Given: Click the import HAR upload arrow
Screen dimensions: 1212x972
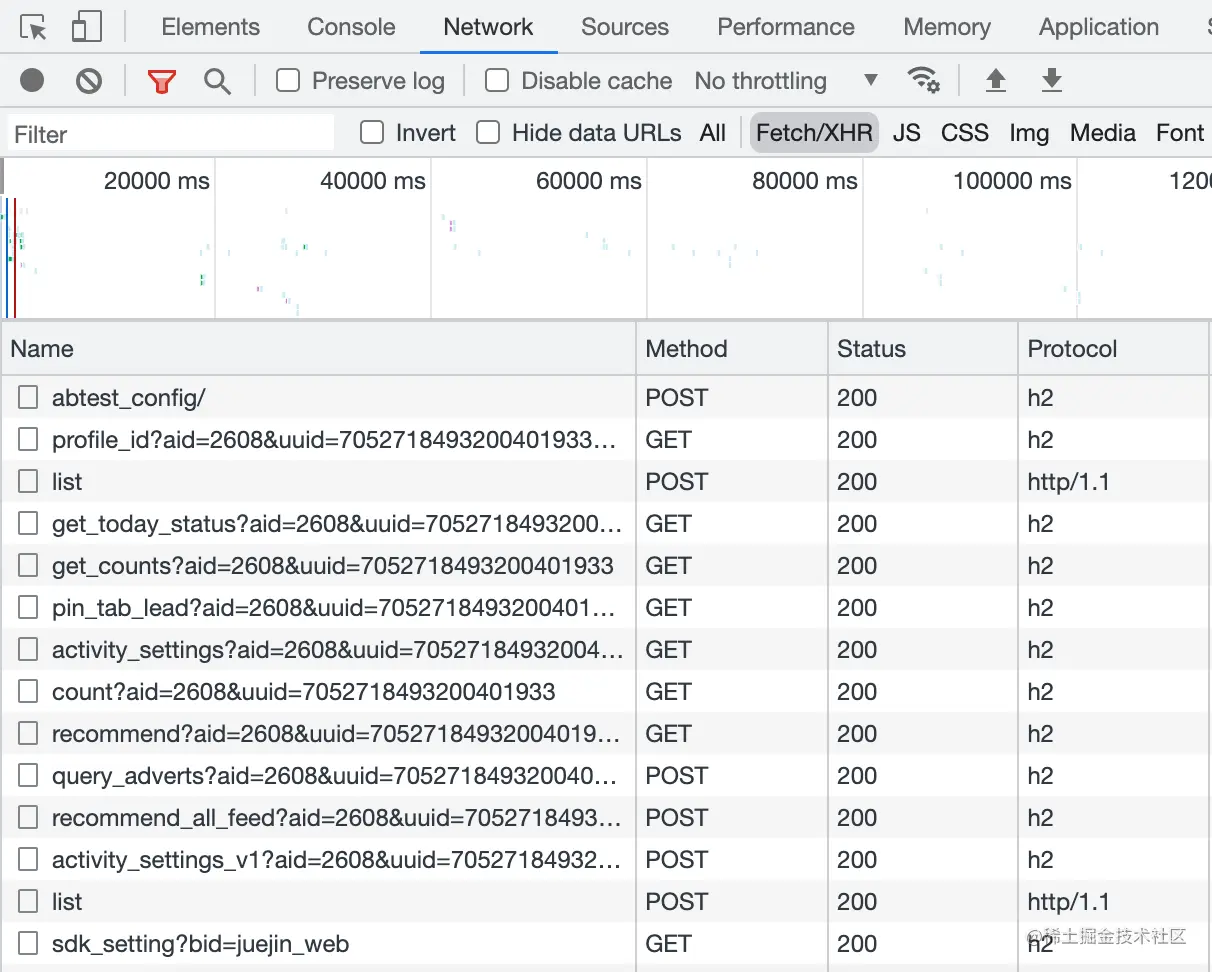Looking at the screenshot, I should coord(995,80).
